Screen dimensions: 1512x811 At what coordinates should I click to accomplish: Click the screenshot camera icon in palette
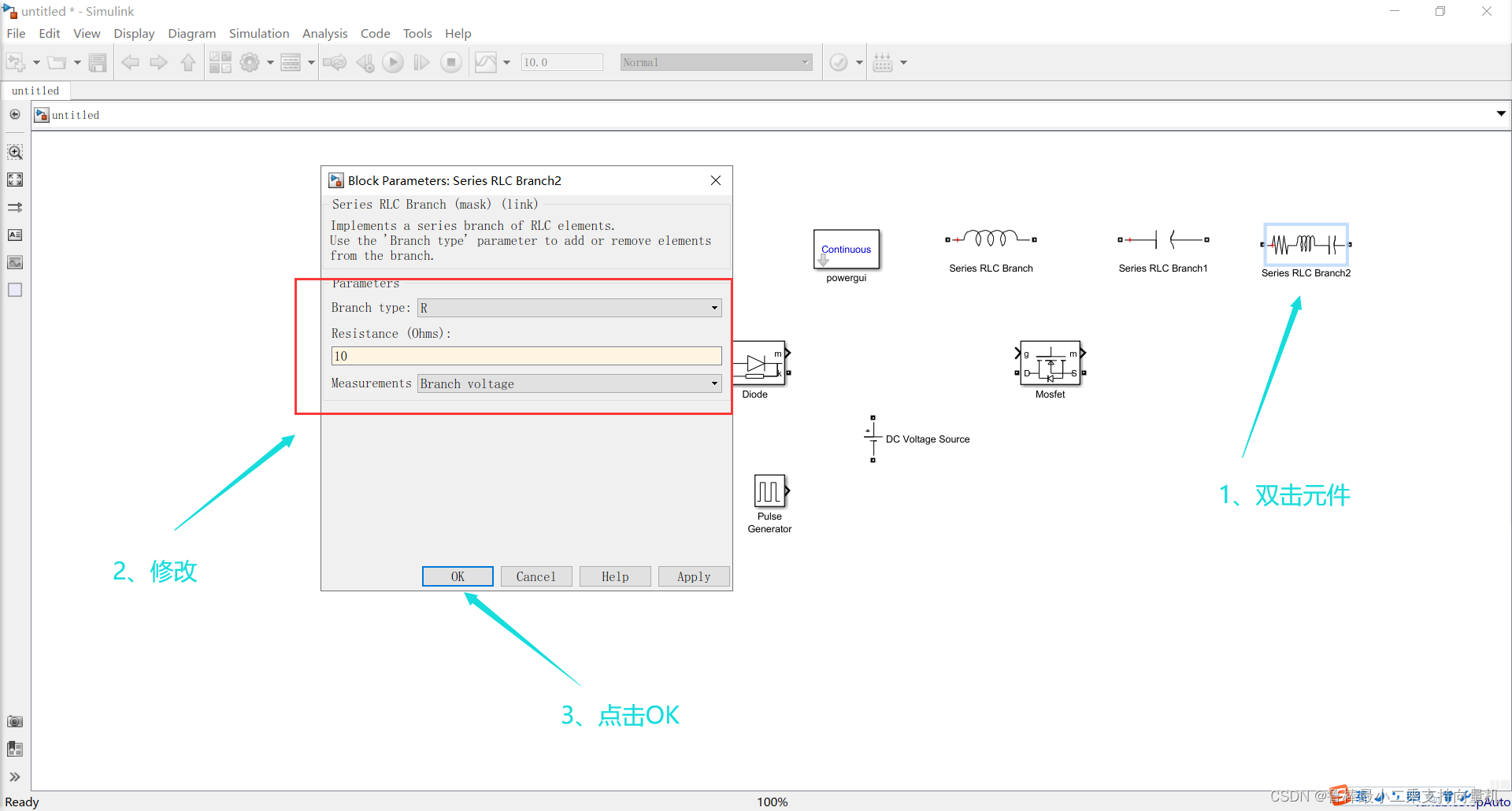point(15,721)
